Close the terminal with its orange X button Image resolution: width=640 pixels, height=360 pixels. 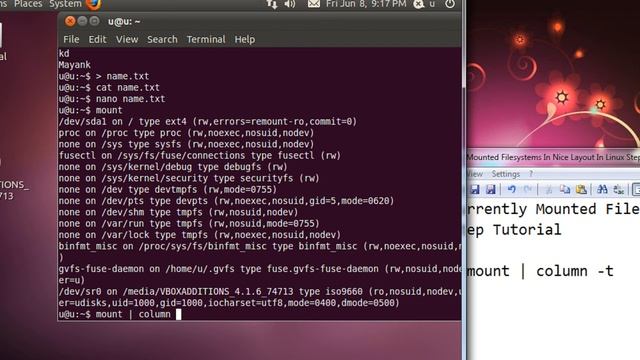pos(70,21)
